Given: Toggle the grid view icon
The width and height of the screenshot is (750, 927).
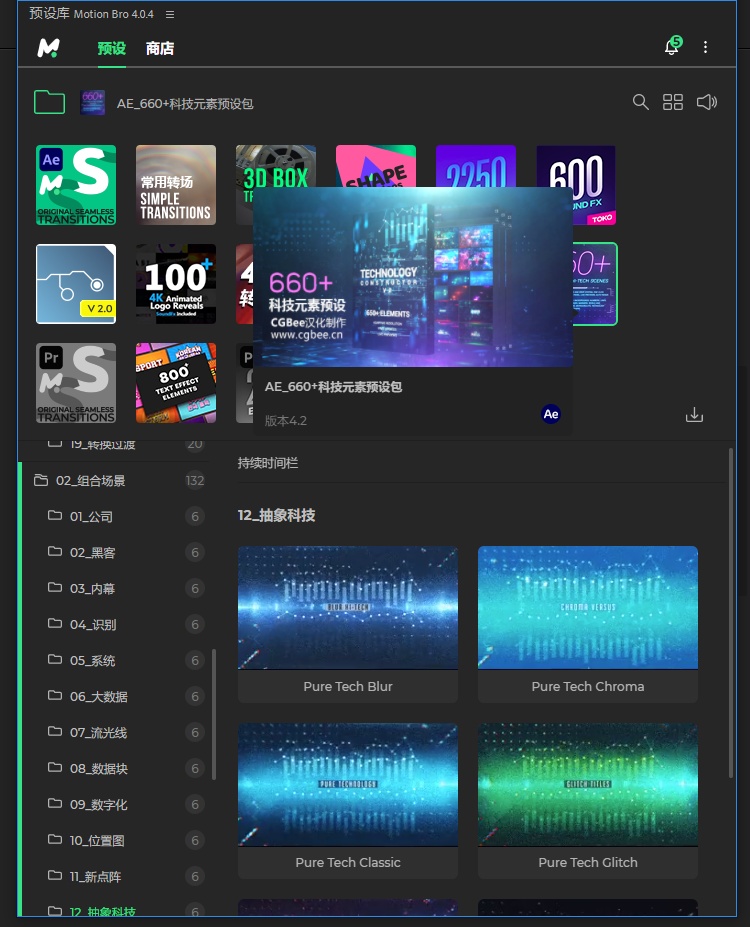Looking at the screenshot, I should [673, 102].
